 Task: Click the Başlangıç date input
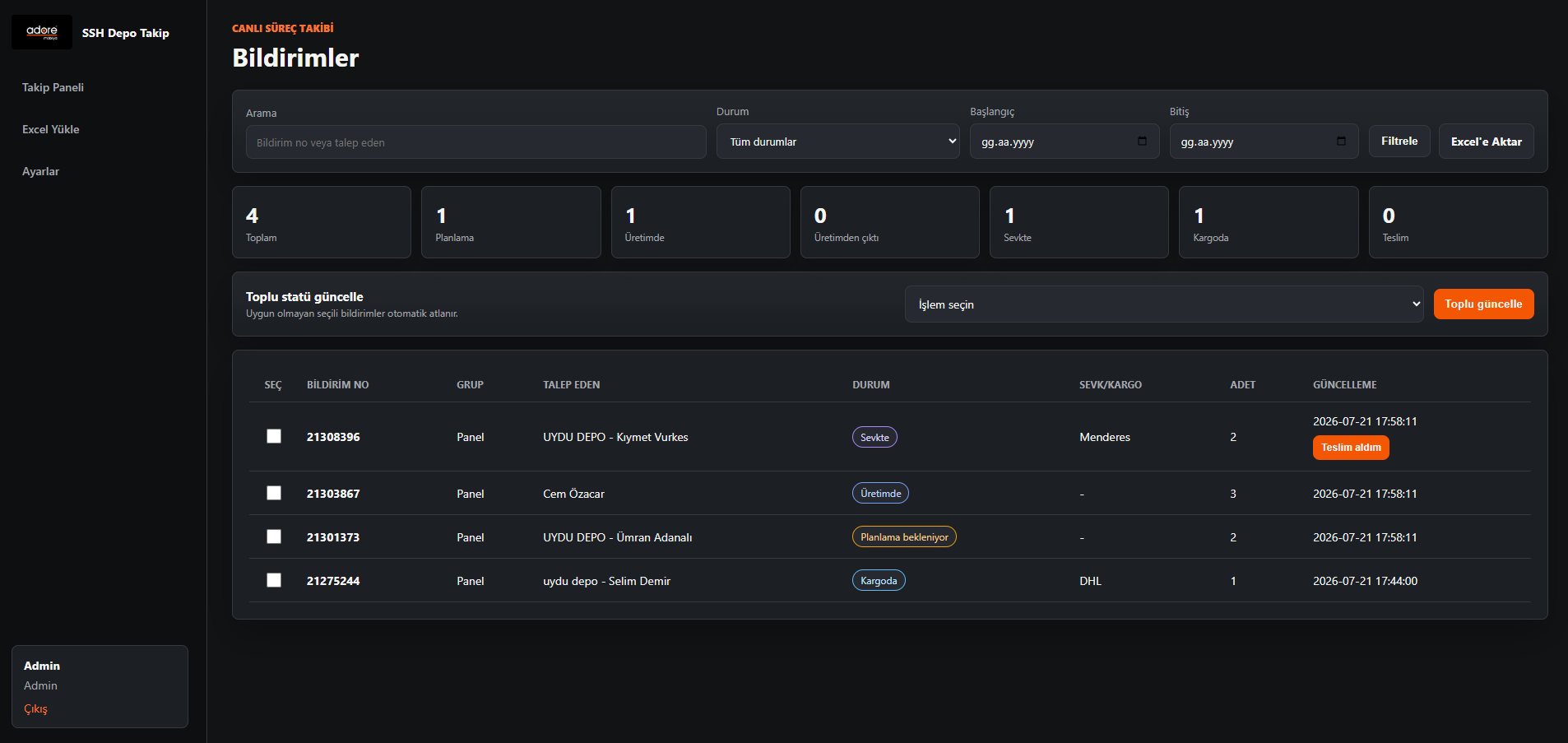coord(1065,142)
